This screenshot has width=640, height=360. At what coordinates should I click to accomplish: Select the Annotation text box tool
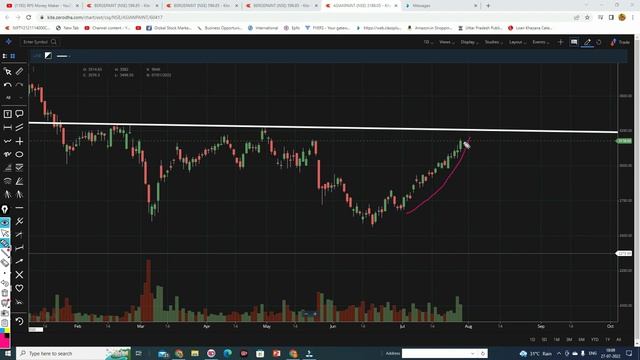[x=7, y=114]
